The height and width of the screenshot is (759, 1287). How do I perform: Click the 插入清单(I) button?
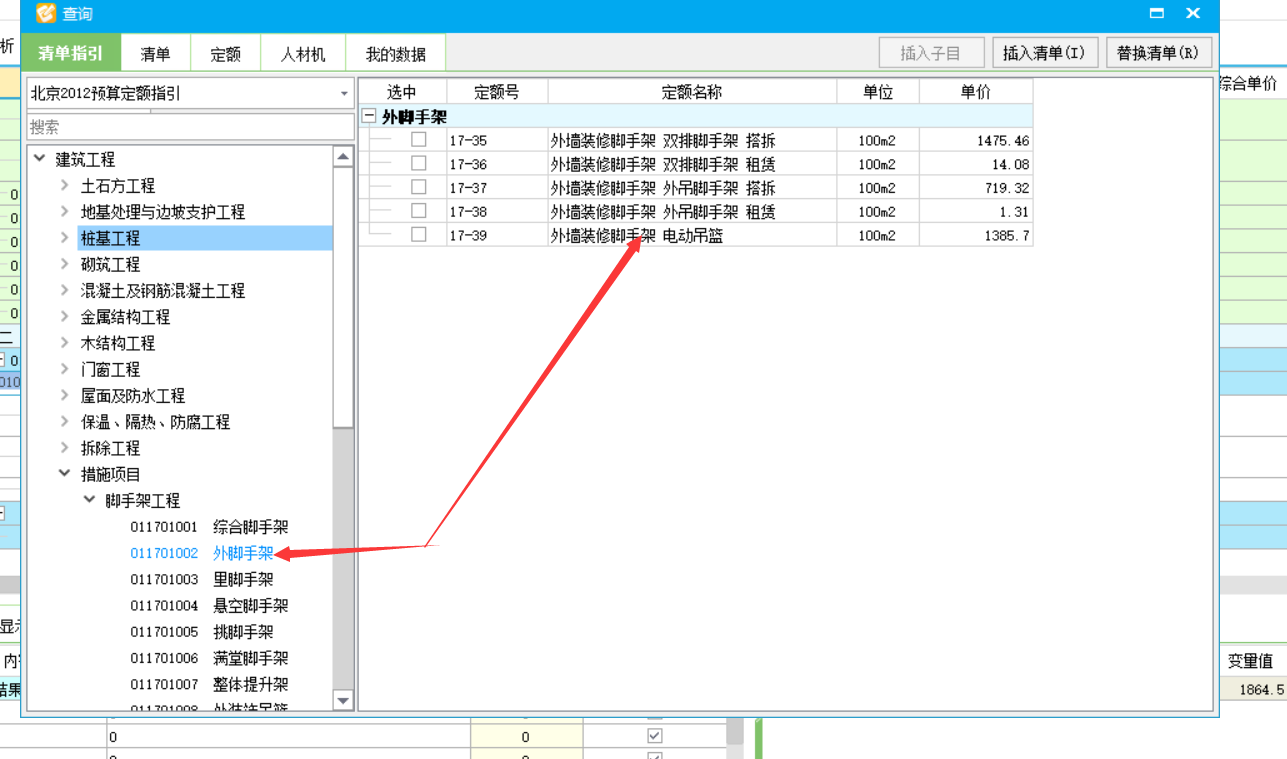[x=1044, y=53]
